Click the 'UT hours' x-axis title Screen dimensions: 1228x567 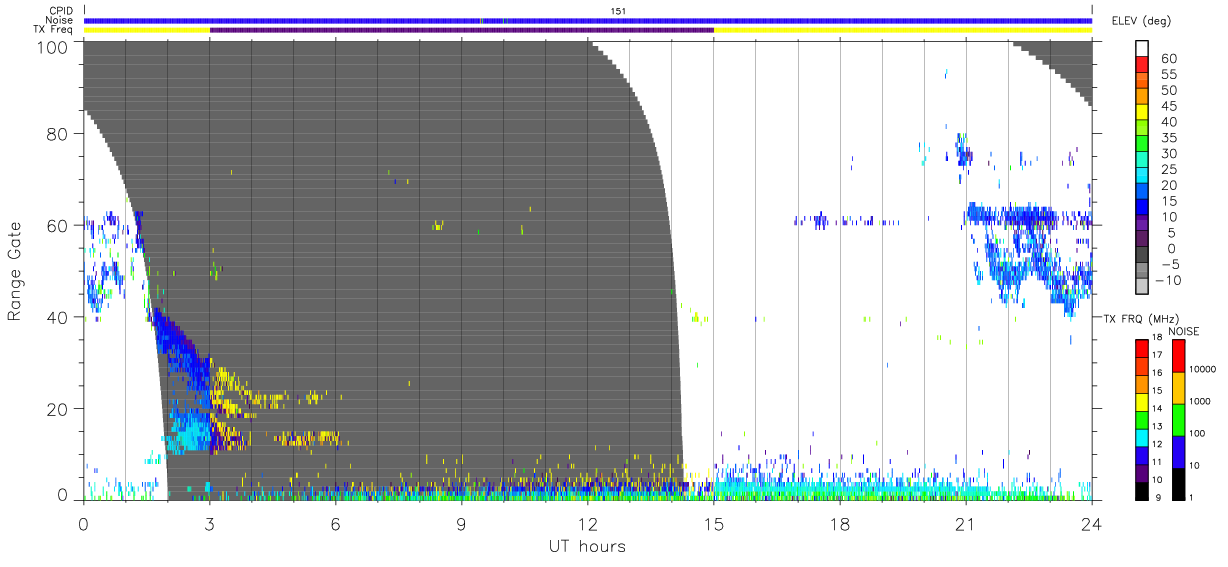587,546
